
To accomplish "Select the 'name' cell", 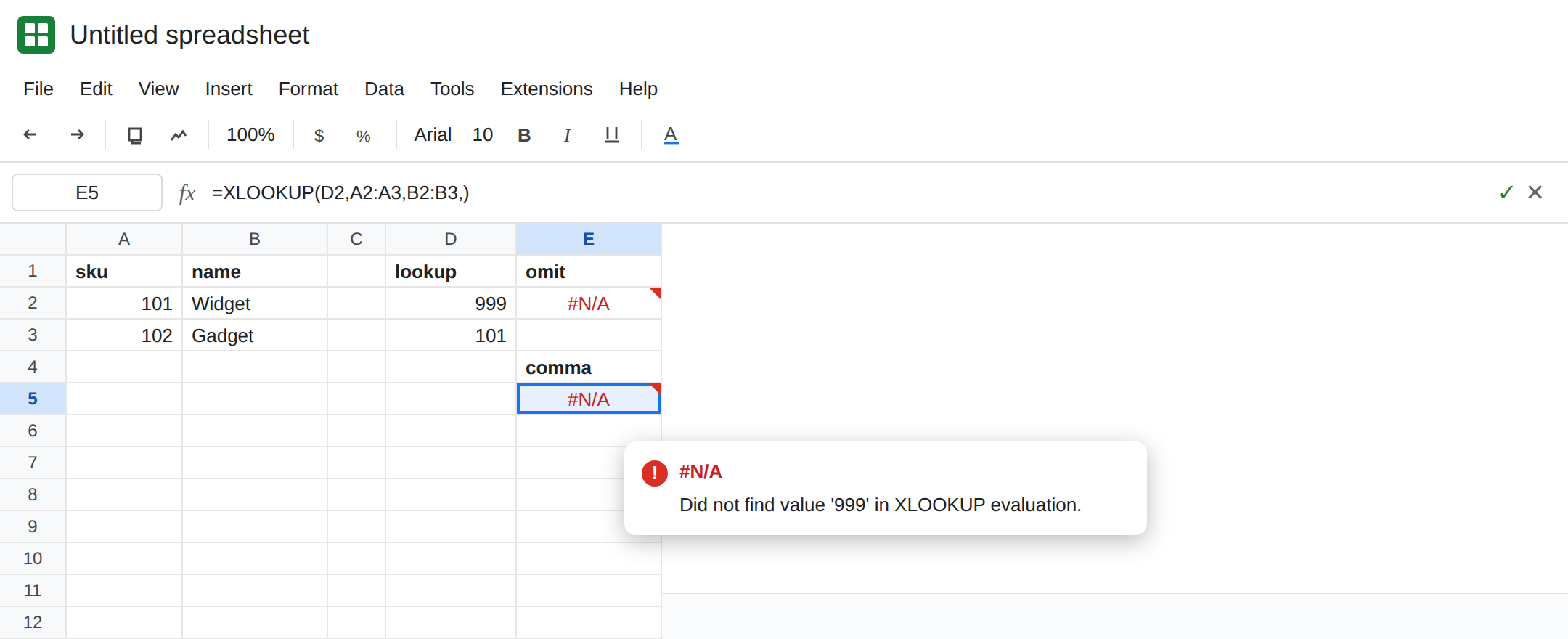I will [x=255, y=271].
